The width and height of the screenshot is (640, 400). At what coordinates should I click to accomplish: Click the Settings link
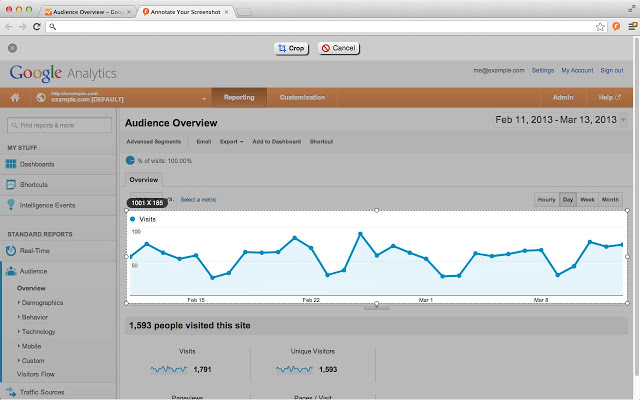543,71
